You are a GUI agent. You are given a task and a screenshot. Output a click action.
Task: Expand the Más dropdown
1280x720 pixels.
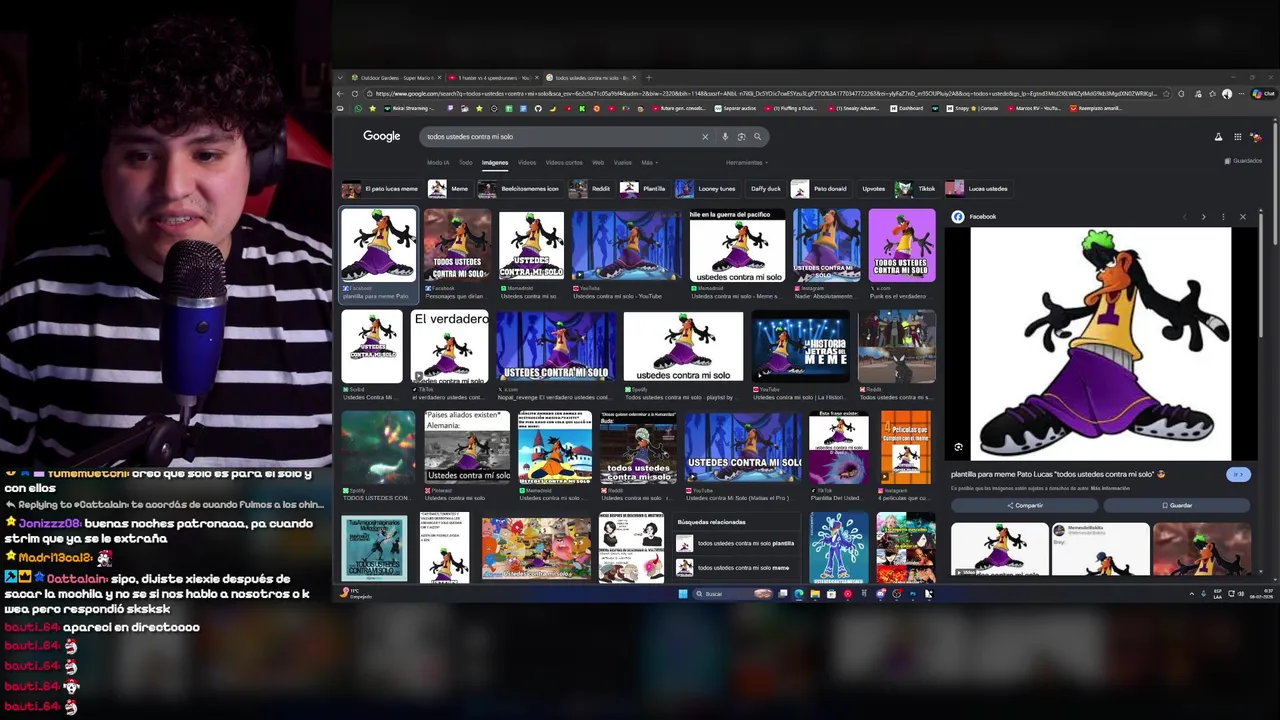pyautogui.click(x=649, y=163)
